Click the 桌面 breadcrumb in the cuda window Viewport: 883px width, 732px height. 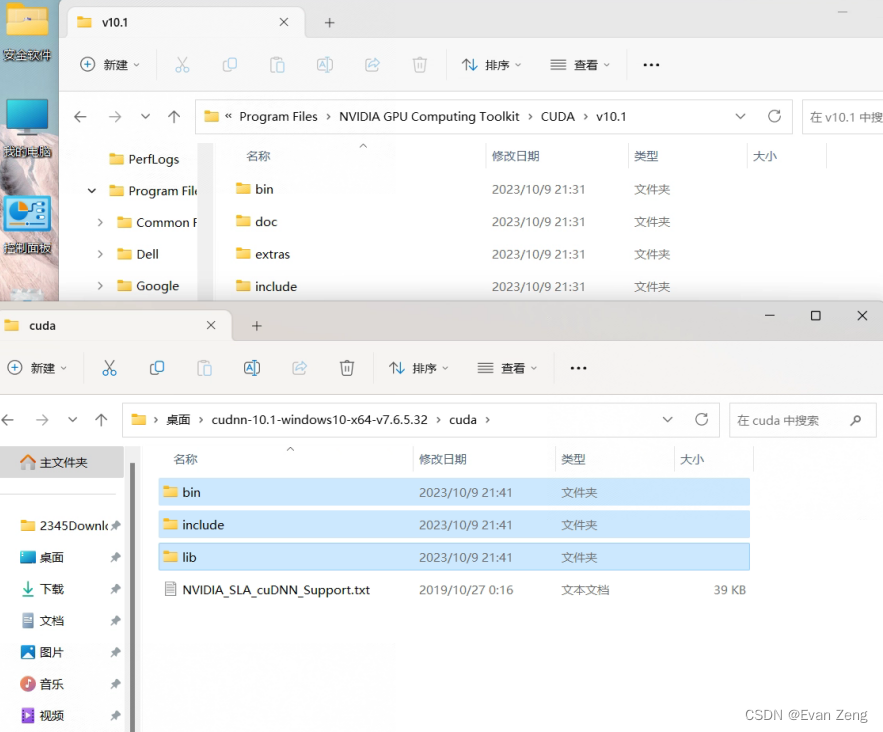click(178, 419)
